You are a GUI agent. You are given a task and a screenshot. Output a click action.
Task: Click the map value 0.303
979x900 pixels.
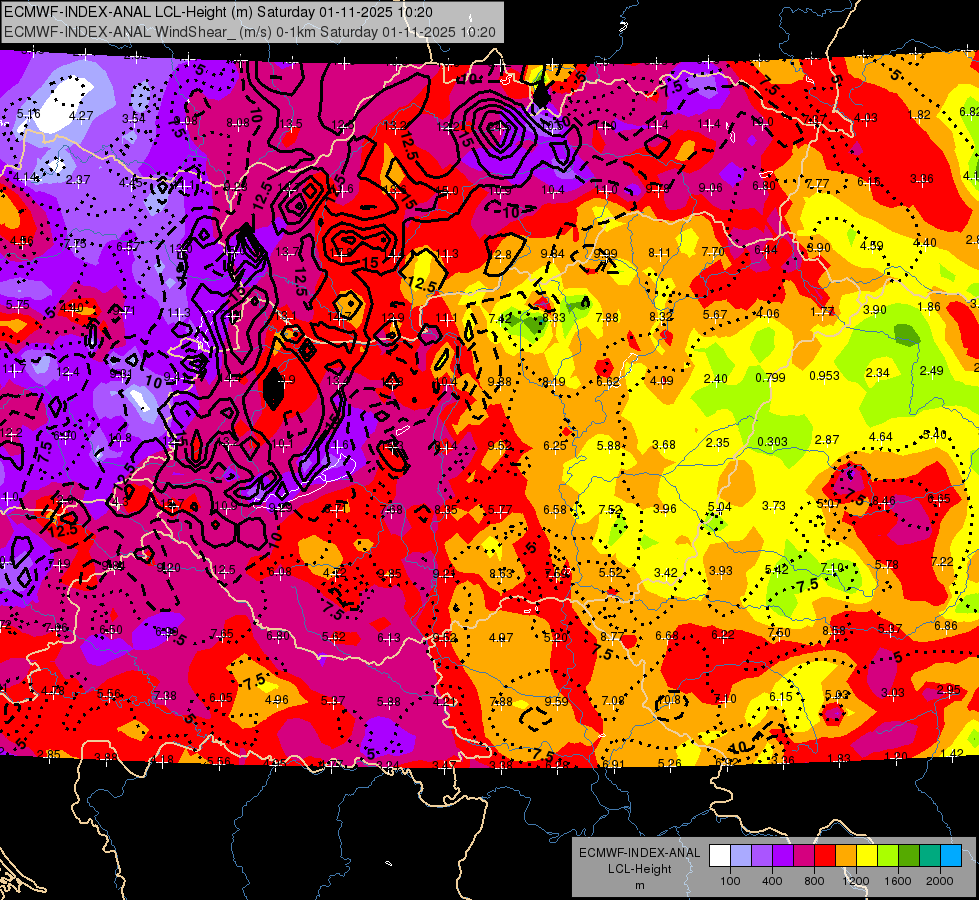click(x=772, y=442)
